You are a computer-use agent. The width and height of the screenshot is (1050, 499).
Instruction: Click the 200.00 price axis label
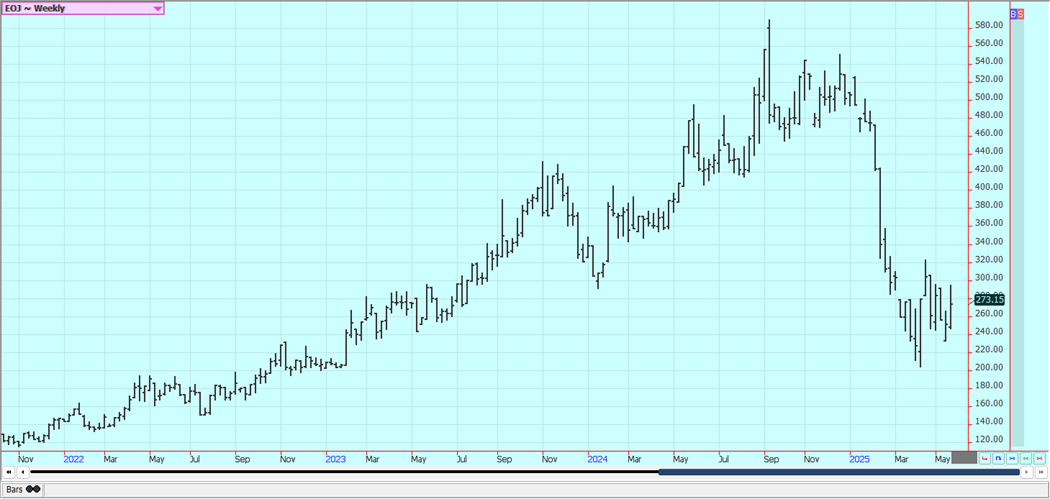(989, 368)
